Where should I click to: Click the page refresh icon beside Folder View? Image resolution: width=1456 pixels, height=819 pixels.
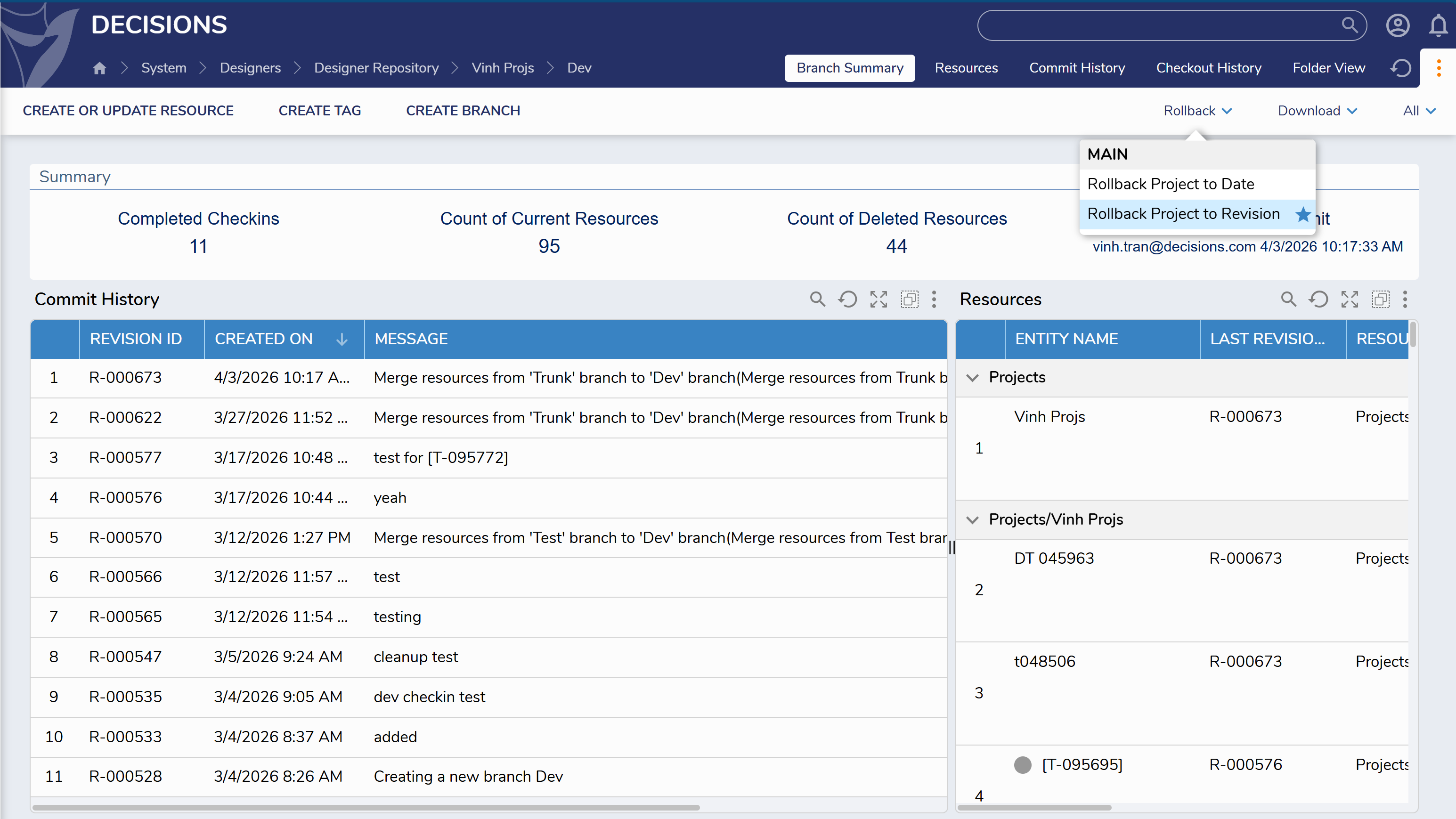click(1400, 68)
